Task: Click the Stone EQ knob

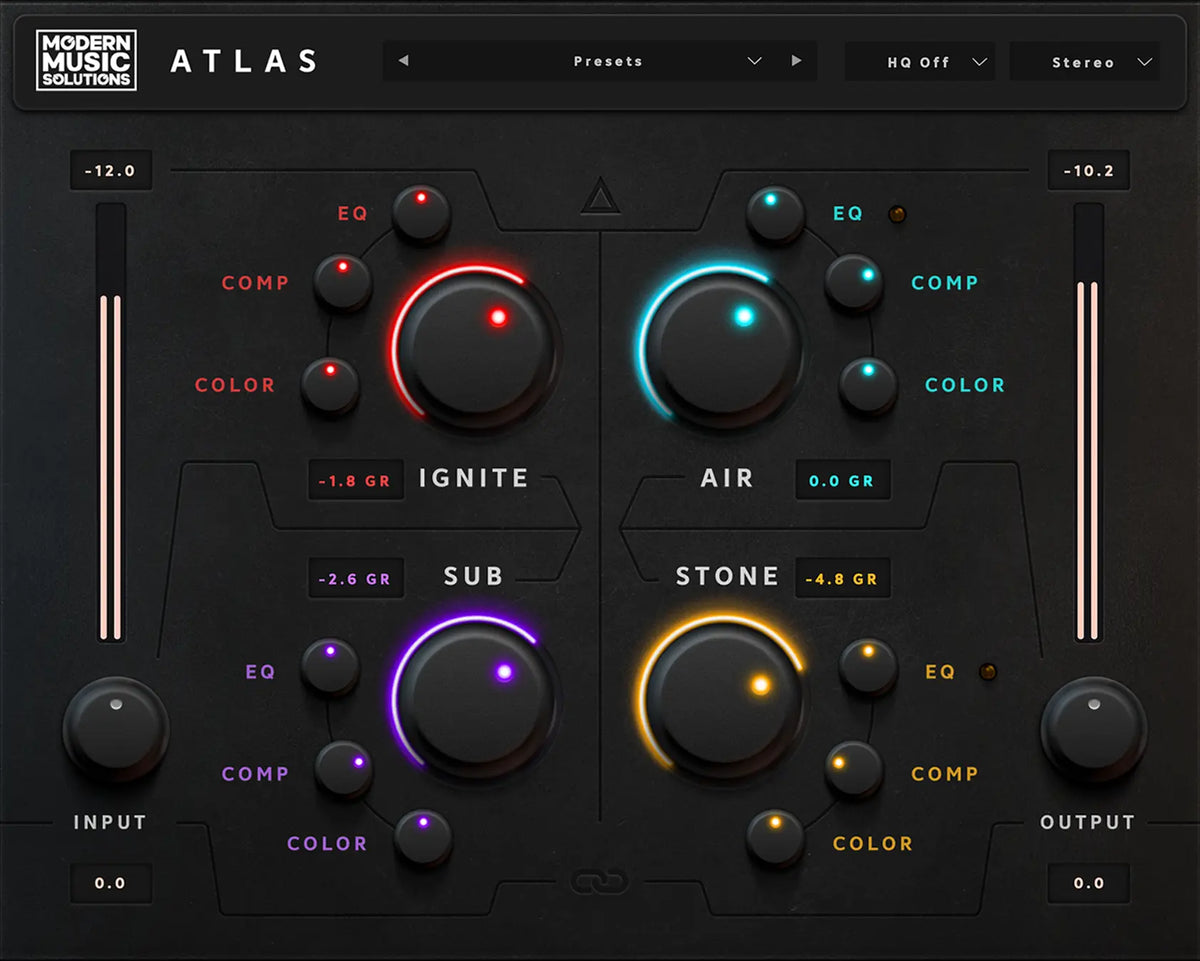Action: [x=868, y=668]
